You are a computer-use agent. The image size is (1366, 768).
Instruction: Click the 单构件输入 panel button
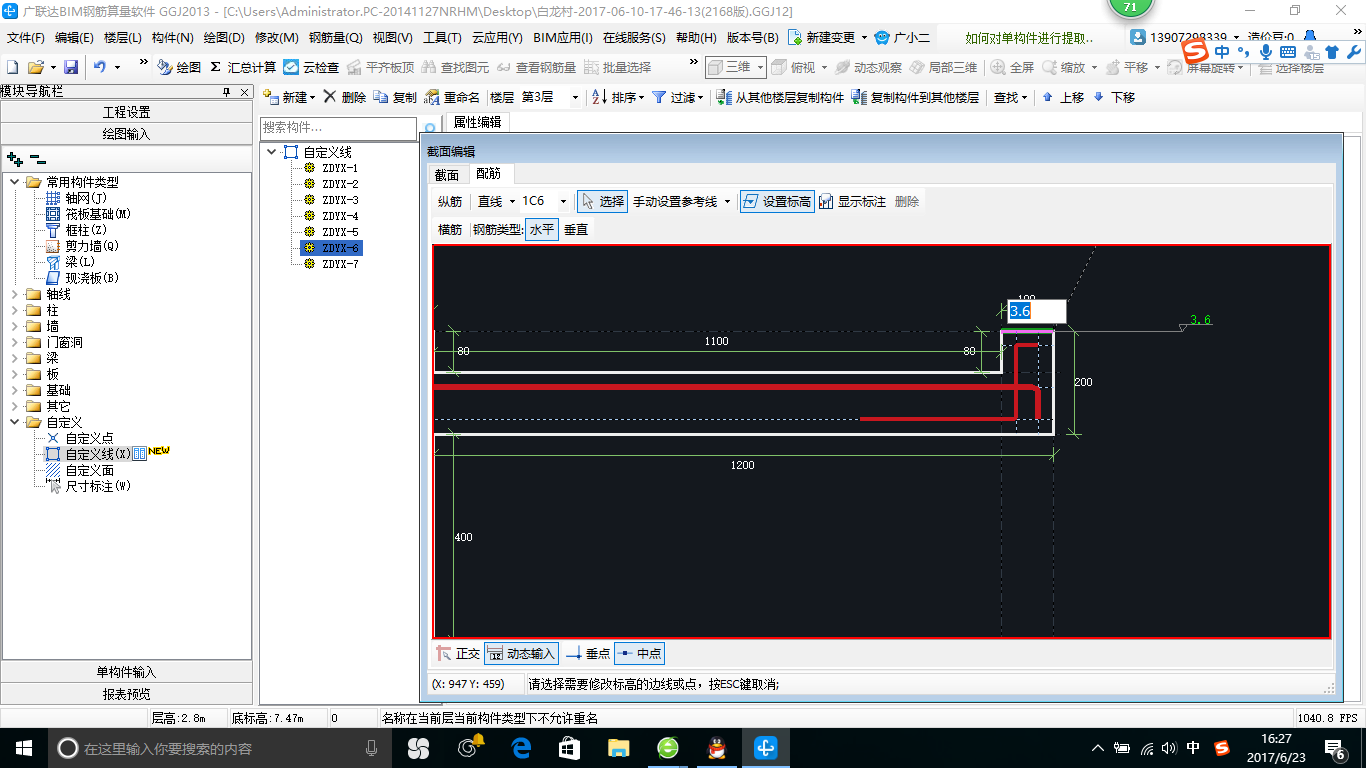tap(126, 672)
